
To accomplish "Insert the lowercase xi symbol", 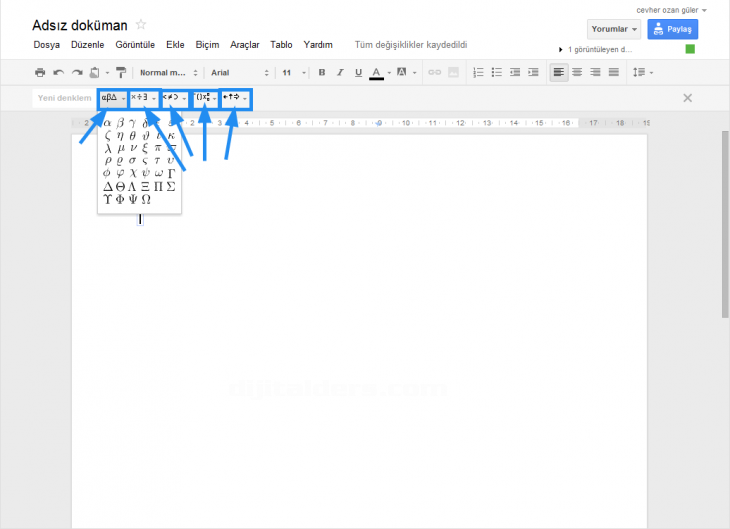I will coord(145,148).
